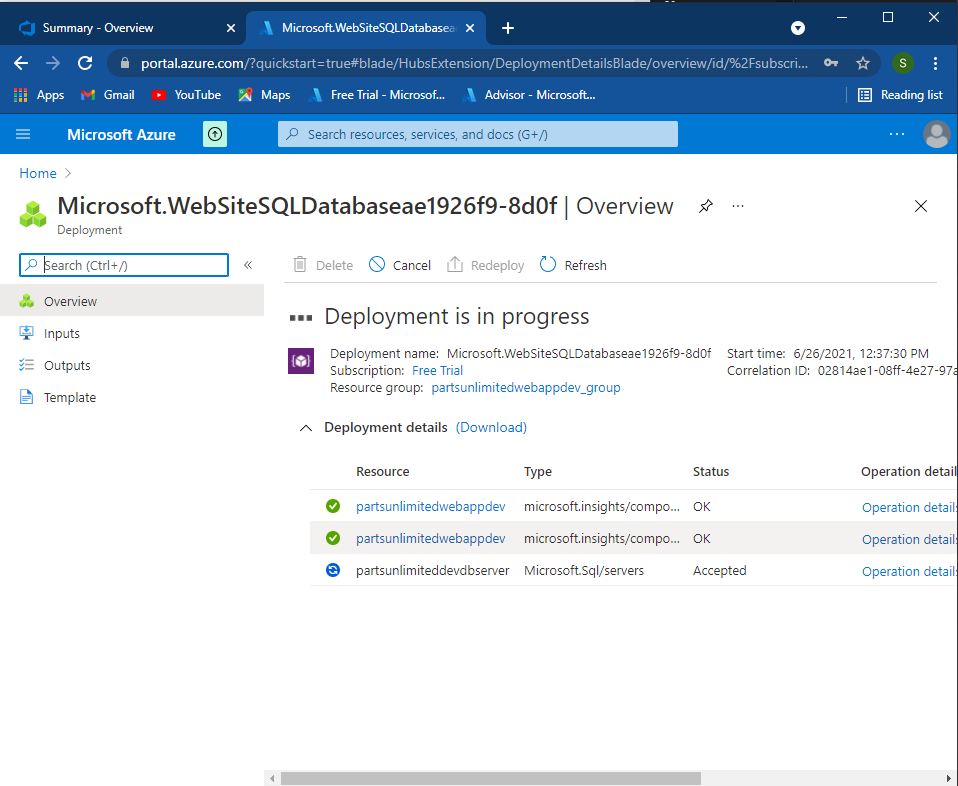Click the Azure search resources input field
This screenshot has height=786, width=958.
pyautogui.click(x=477, y=134)
